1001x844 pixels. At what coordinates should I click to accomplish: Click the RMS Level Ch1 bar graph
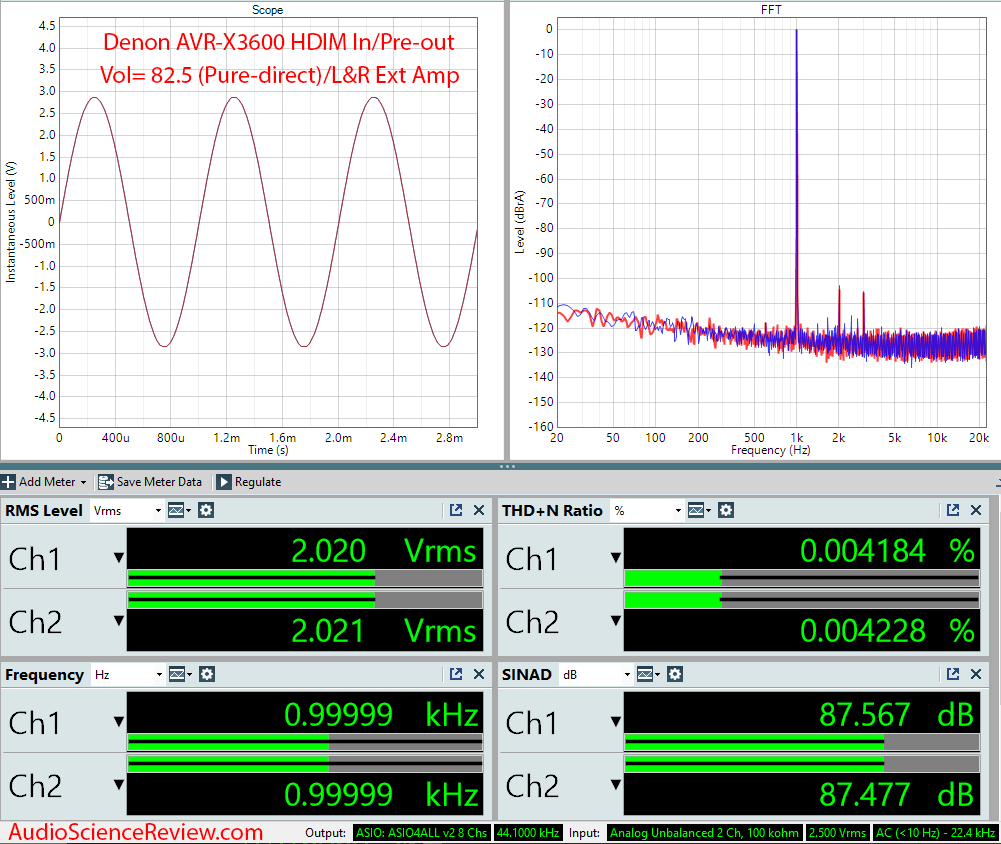(305, 579)
